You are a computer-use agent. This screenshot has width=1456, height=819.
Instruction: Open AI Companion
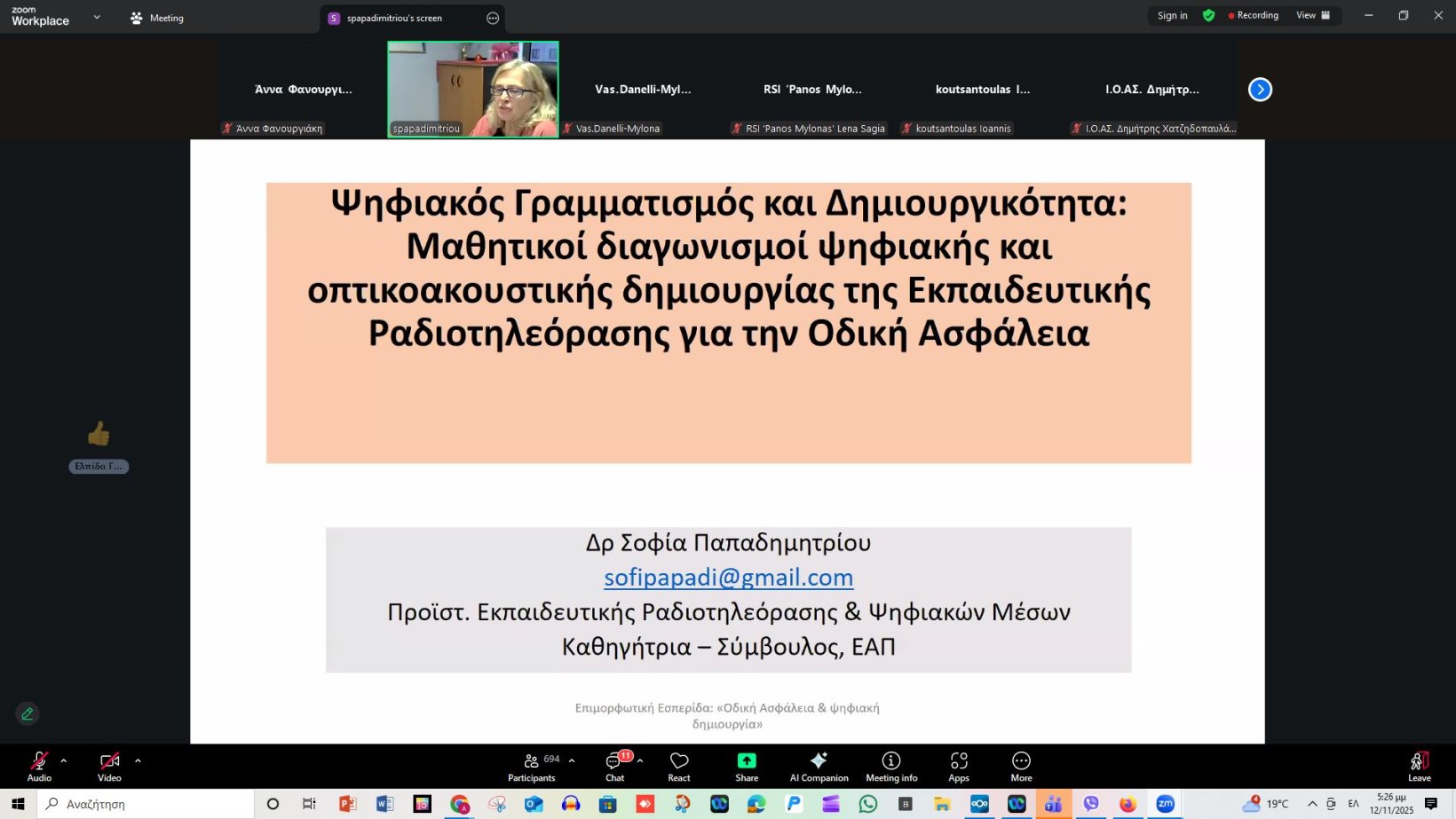pyautogui.click(x=819, y=767)
